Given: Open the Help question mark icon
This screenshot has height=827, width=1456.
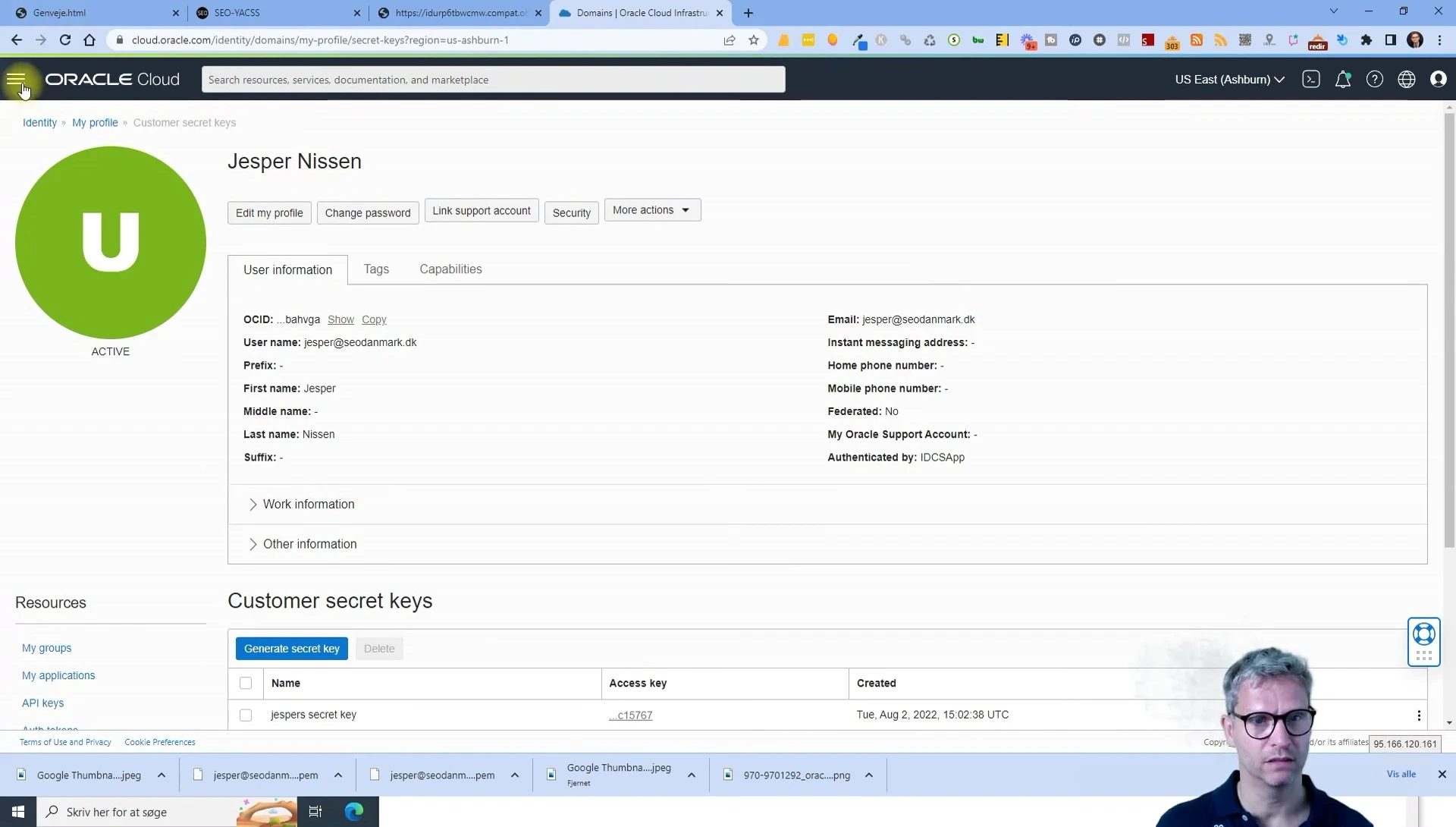Looking at the screenshot, I should tap(1375, 79).
